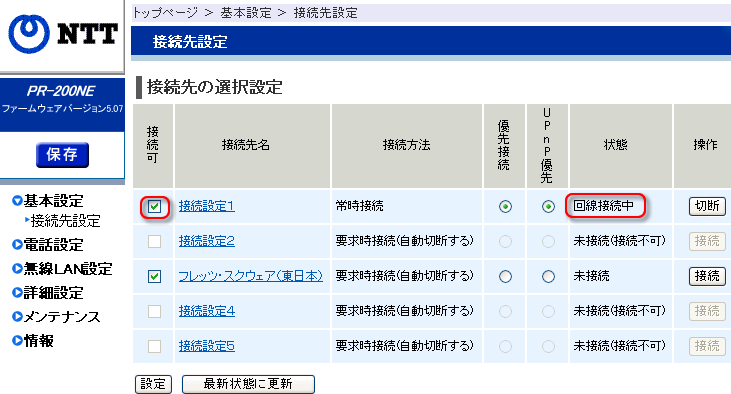731x394 pixels.
Task: Open the 接続設定5 link
Action: click(207, 346)
